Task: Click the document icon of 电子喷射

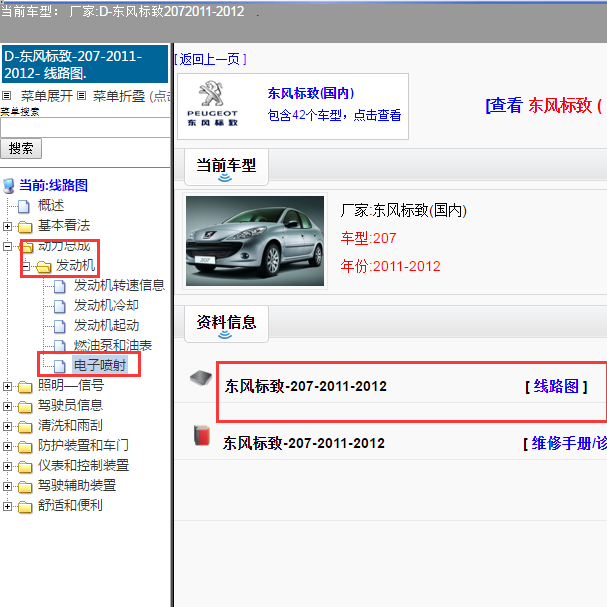Action: 60,366
